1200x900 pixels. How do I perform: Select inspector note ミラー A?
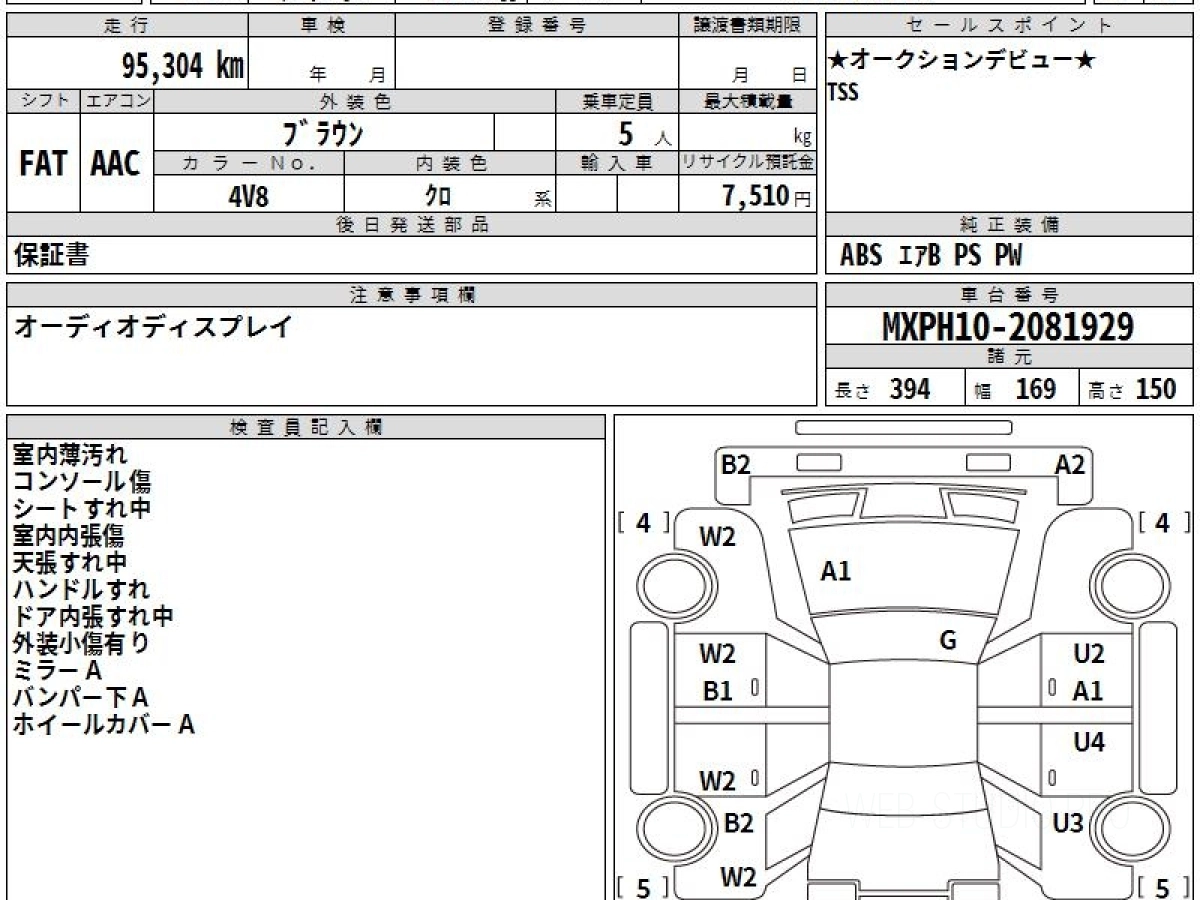pyautogui.click(x=57, y=671)
